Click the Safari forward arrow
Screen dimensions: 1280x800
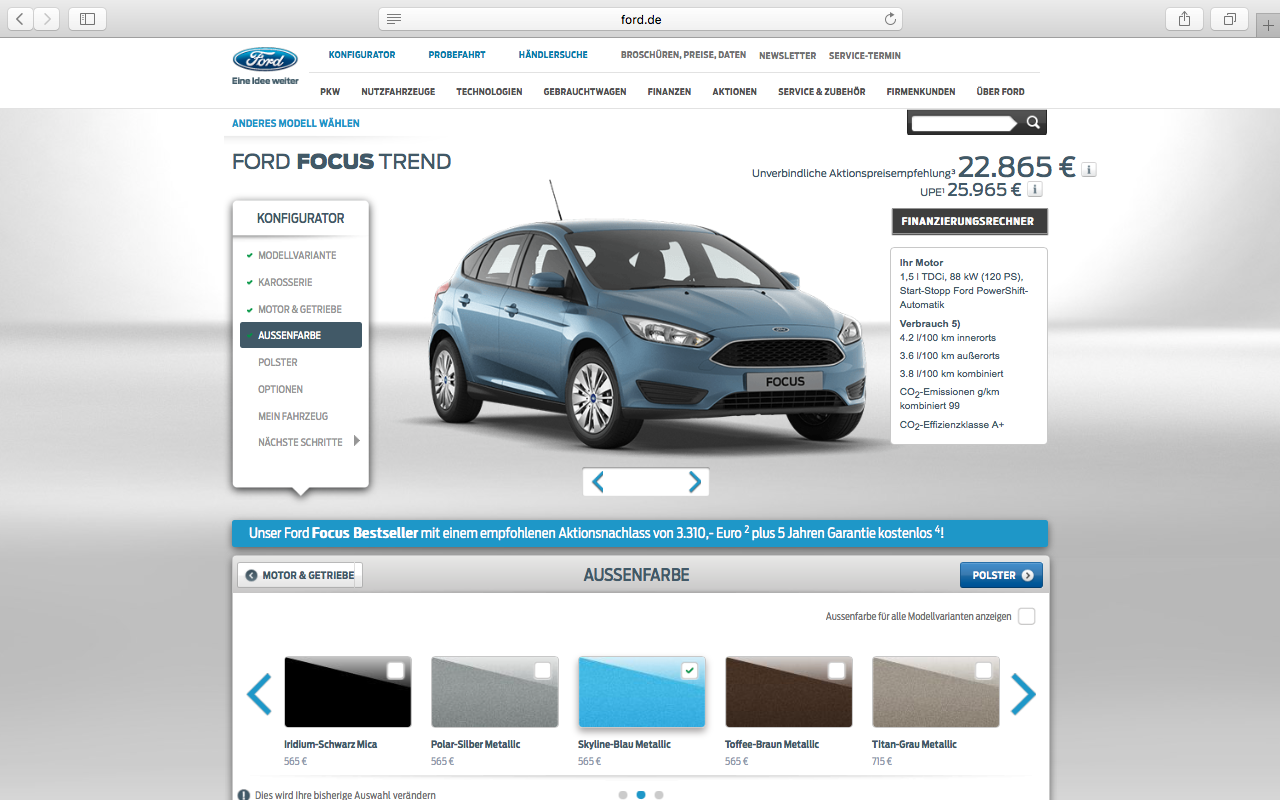(x=47, y=19)
